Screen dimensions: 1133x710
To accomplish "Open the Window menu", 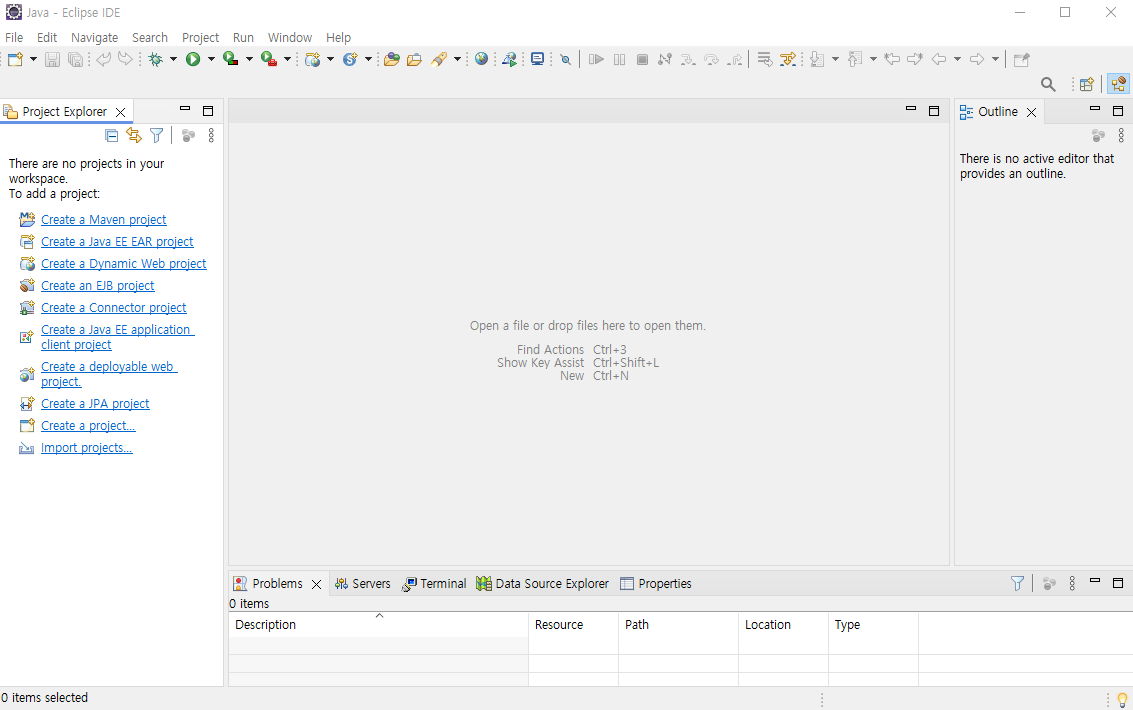I will [x=290, y=38].
